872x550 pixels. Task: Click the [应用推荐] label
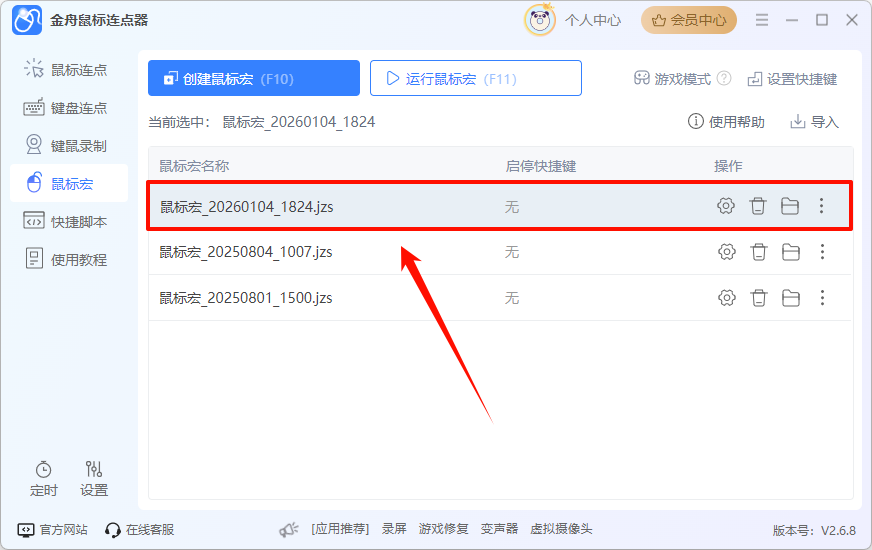(340, 529)
